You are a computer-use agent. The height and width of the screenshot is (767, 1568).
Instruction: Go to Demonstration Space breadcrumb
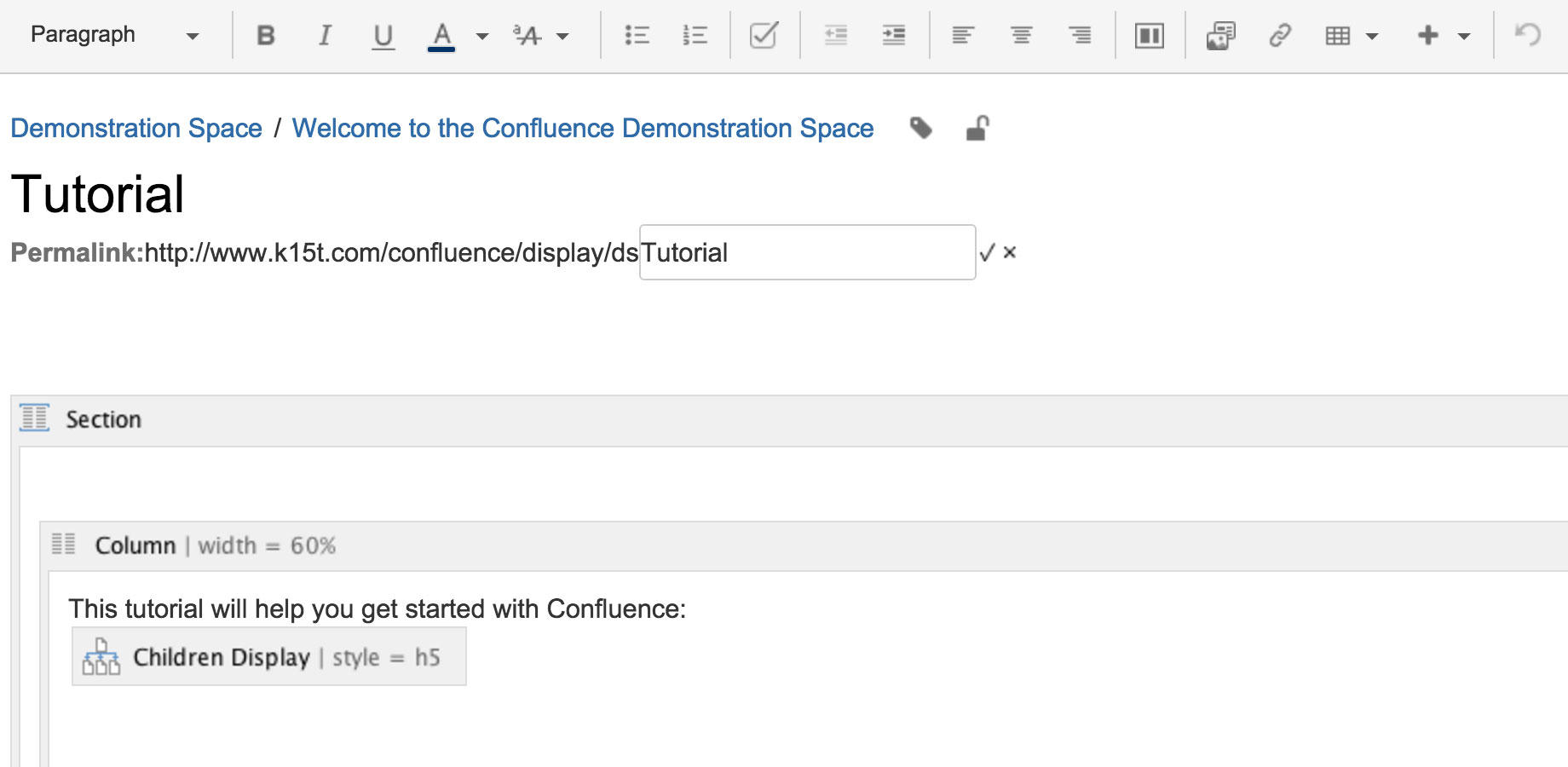136,128
